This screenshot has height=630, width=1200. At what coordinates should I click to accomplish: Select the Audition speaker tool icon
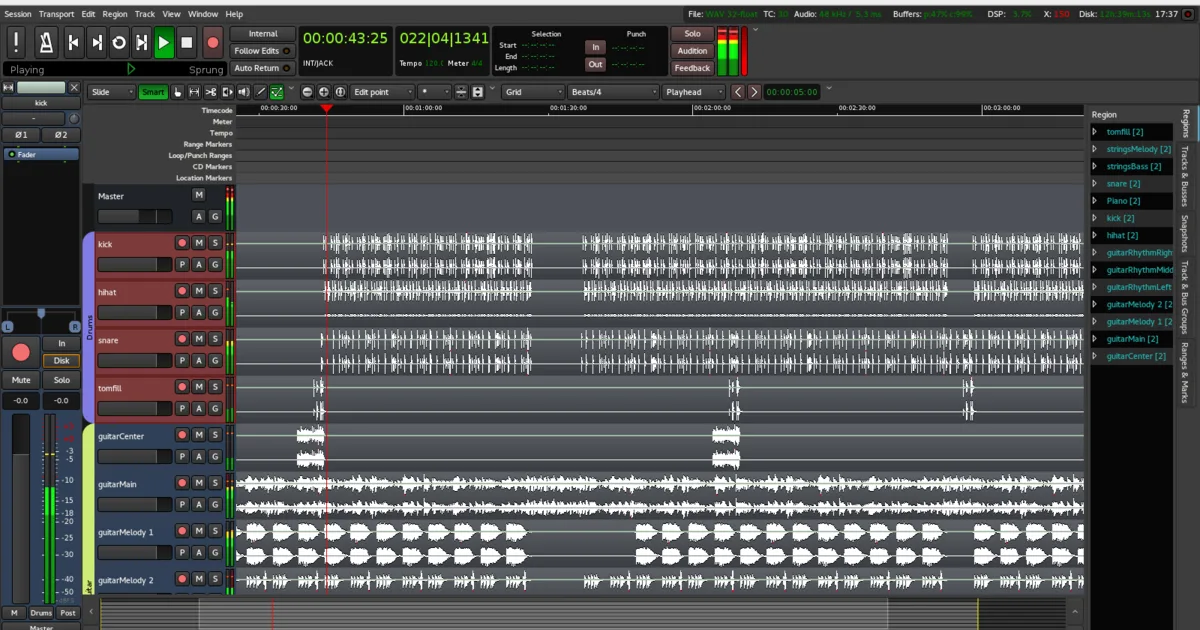243,92
